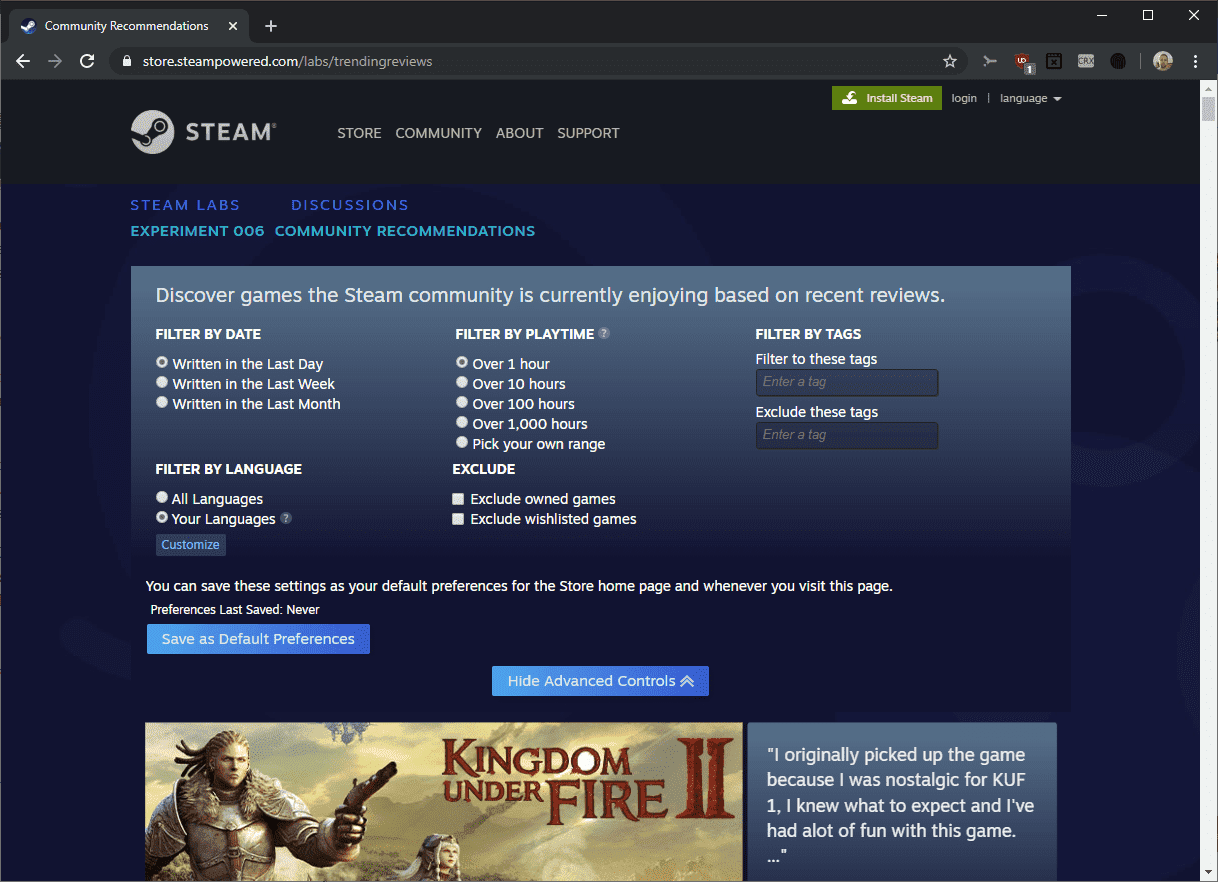Click the Steam logo in header
Image resolution: width=1218 pixels, height=882 pixels.
point(203,132)
